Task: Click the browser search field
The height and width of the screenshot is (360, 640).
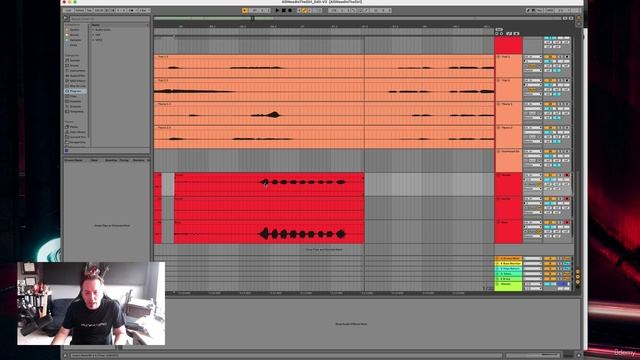Action: pyautogui.click(x=109, y=19)
